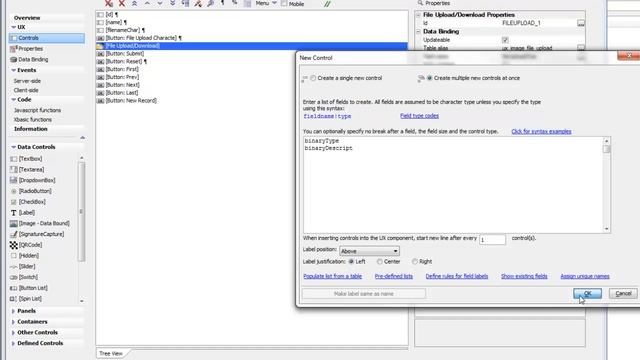
Task: Click the move down single chevron icon
Action: pos(160,3)
